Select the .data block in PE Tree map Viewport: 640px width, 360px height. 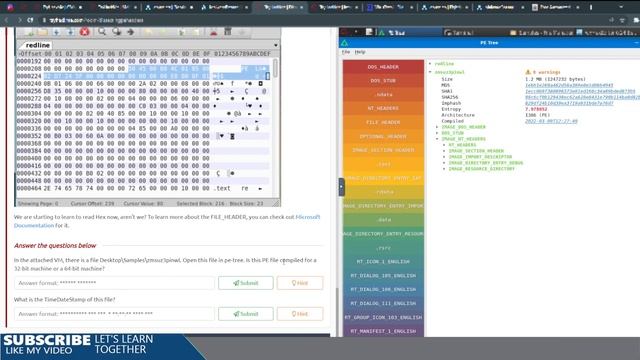pos(383,220)
